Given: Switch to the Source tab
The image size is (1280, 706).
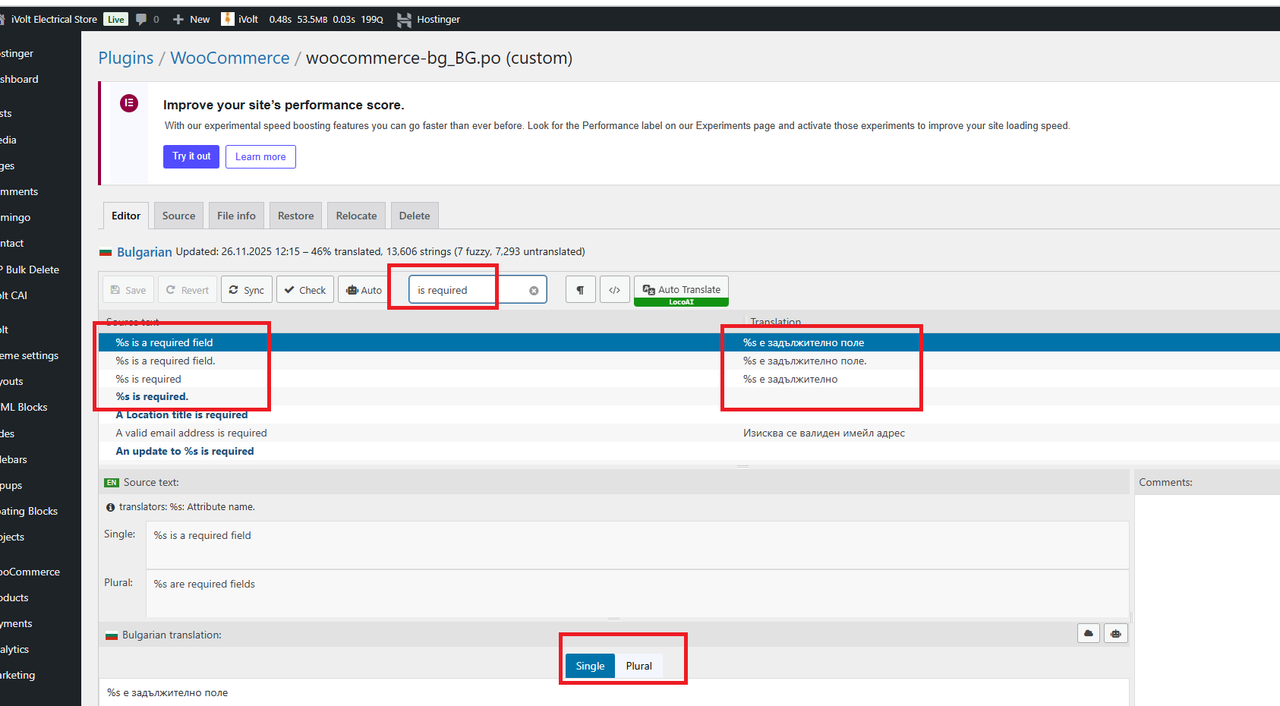Looking at the screenshot, I should 179,215.
